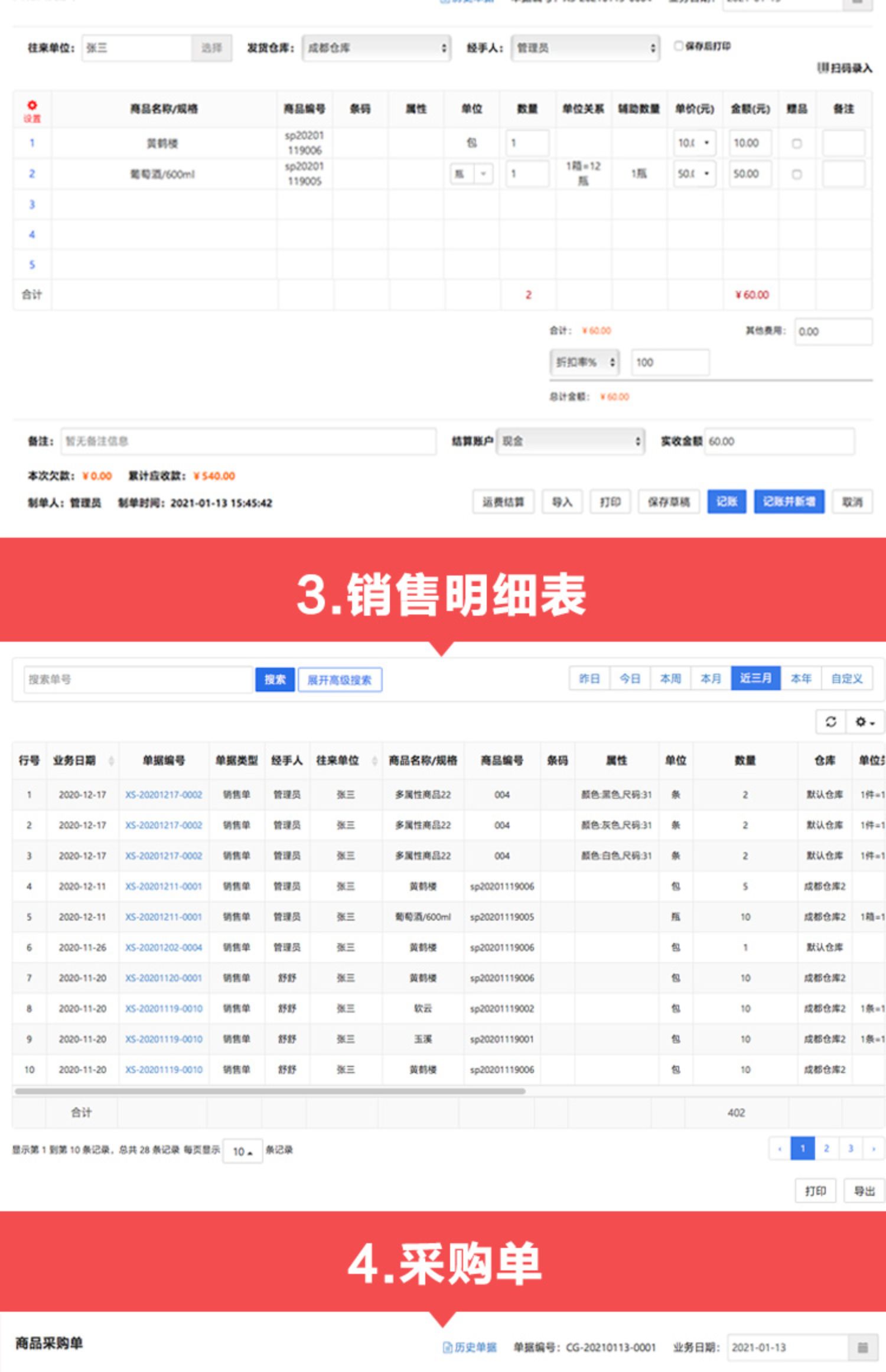Go to next page arrow in pagination
Image resolution: width=886 pixels, height=1372 pixels.
(874, 1149)
